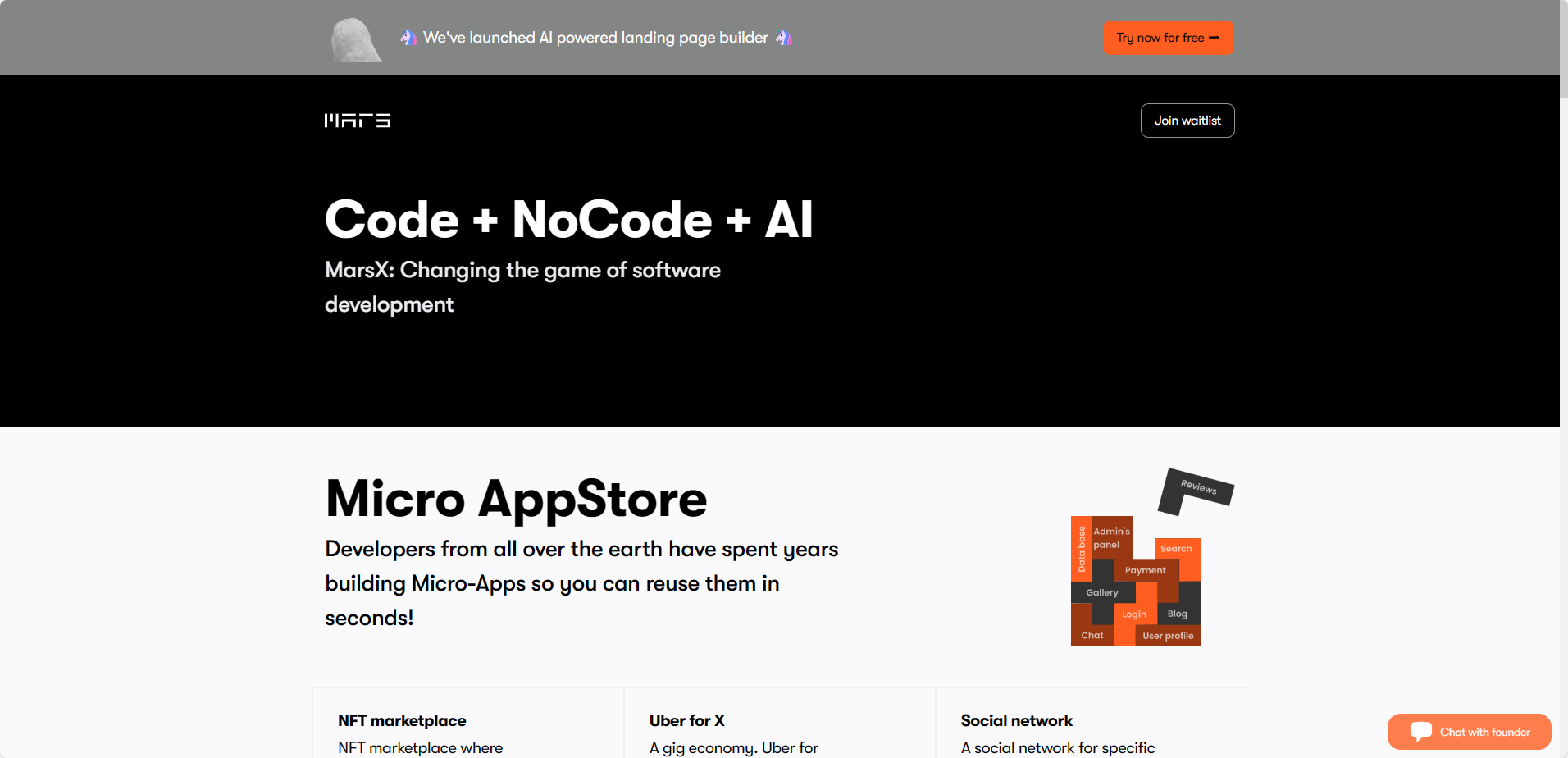This screenshot has width=1568, height=758.
Task: Open the Social network card title
Action: (1017, 720)
